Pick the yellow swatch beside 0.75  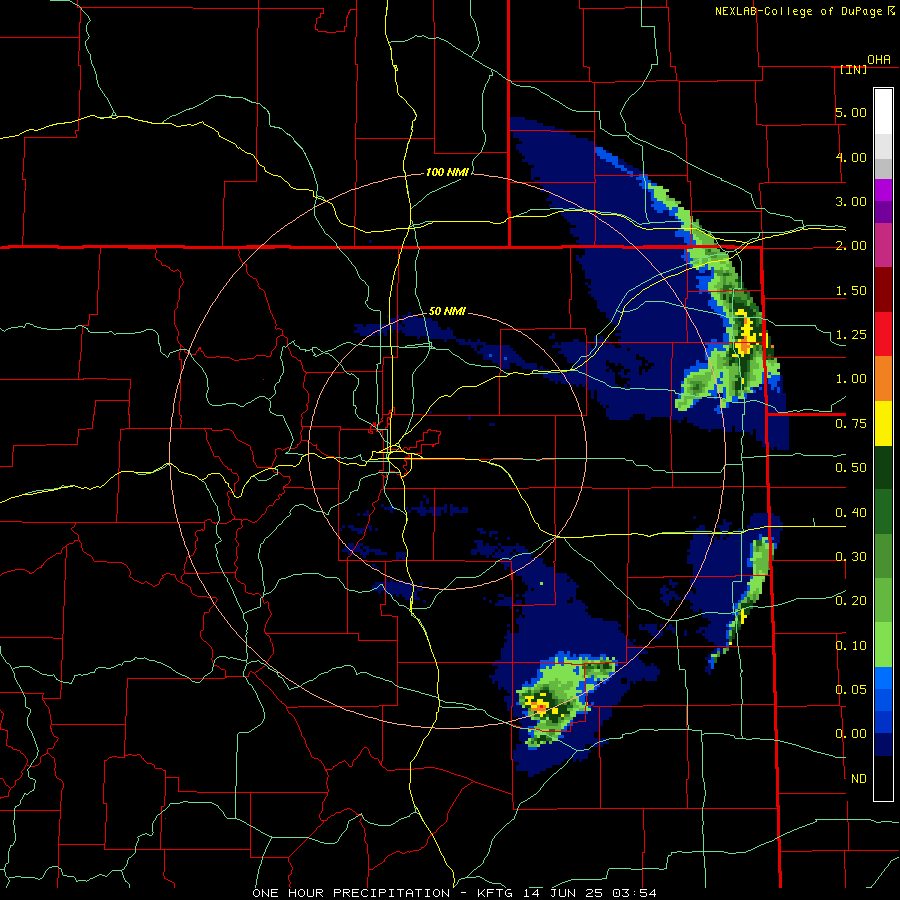(x=883, y=423)
